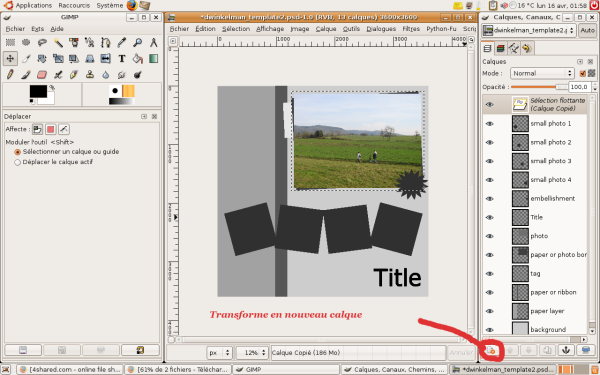Select the Pencil tool

10,74
